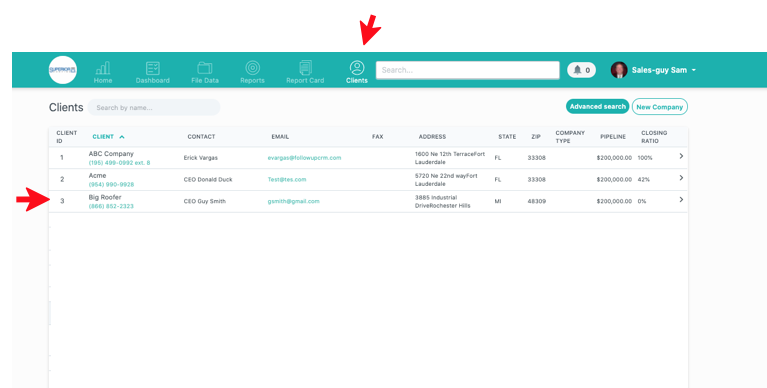767x388 pixels.
Task: Click the 3885 Industrial Drive address
Action: click(x=443, y=201)
